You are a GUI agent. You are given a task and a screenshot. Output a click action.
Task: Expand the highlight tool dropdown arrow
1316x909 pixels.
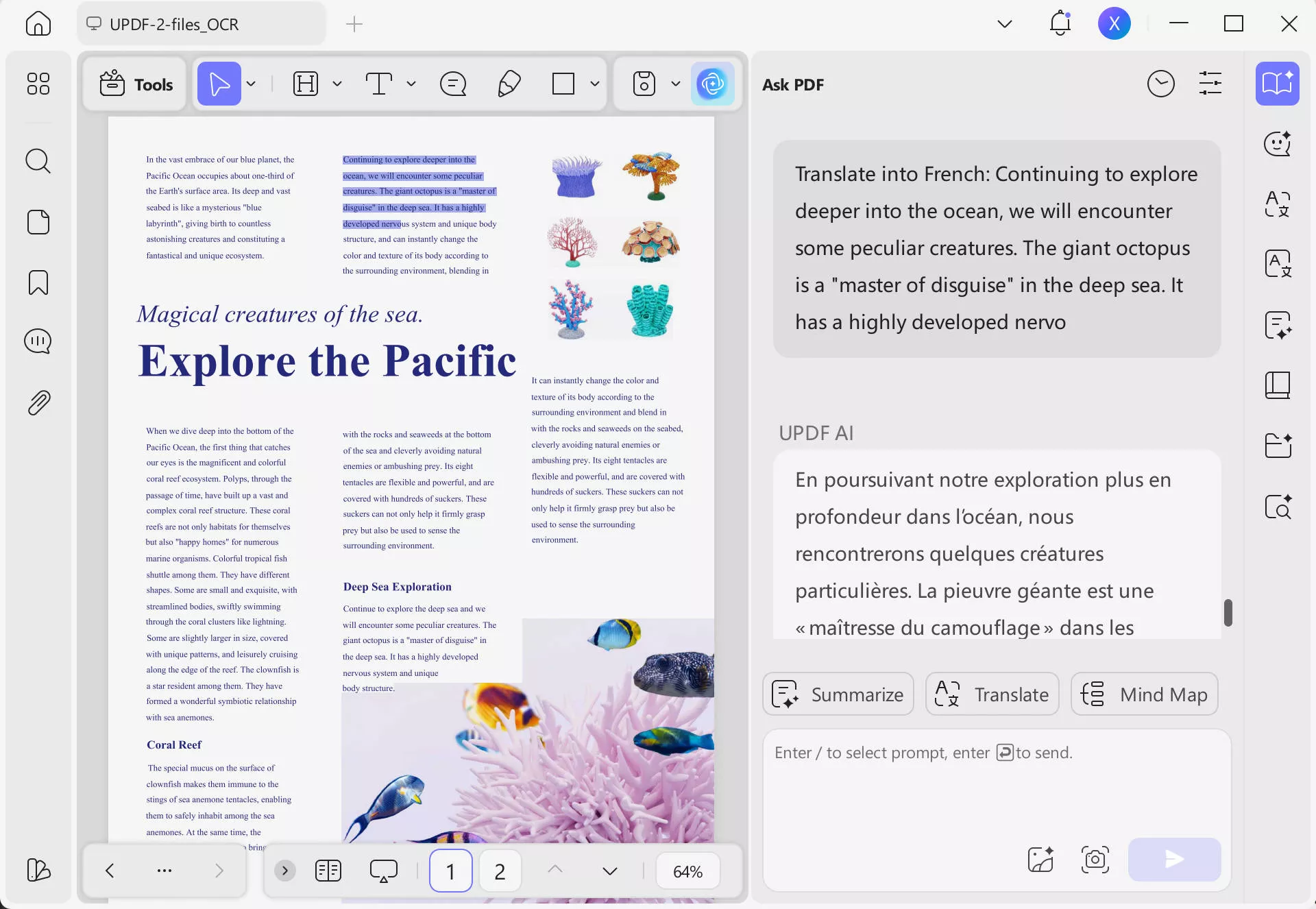coord(337,84)
